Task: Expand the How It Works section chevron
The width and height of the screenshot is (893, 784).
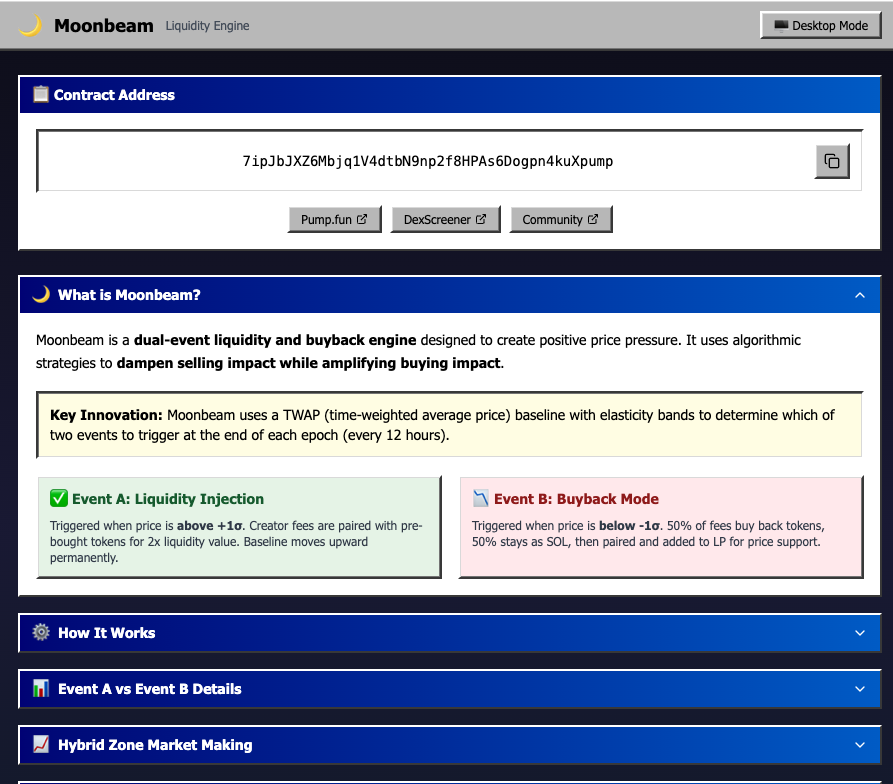Action: [x=859, y=633]
